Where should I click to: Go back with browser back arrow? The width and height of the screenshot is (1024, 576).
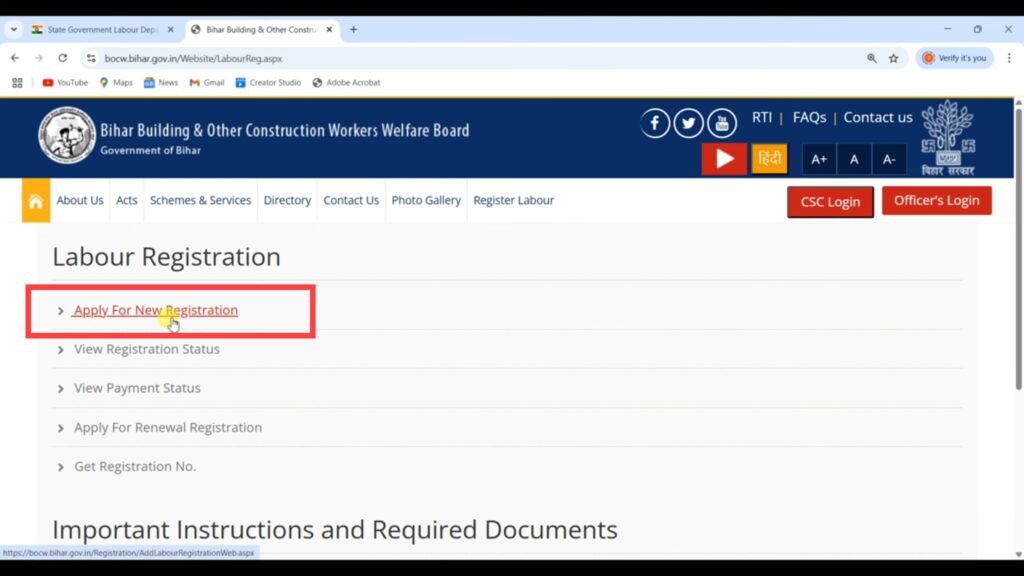point(15,58)
